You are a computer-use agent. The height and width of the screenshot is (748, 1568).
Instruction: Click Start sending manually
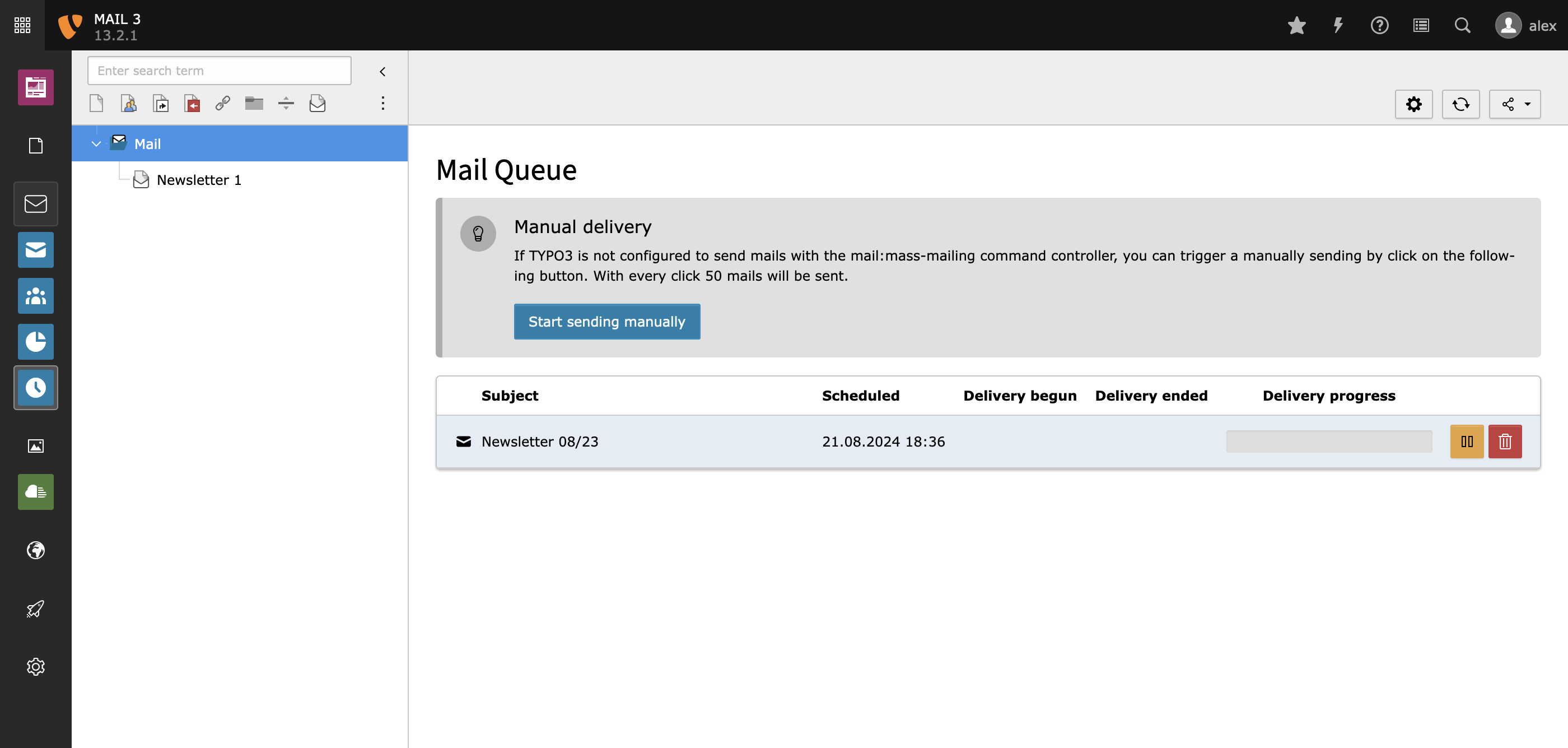pyautogui.click(x=607, y=322)
